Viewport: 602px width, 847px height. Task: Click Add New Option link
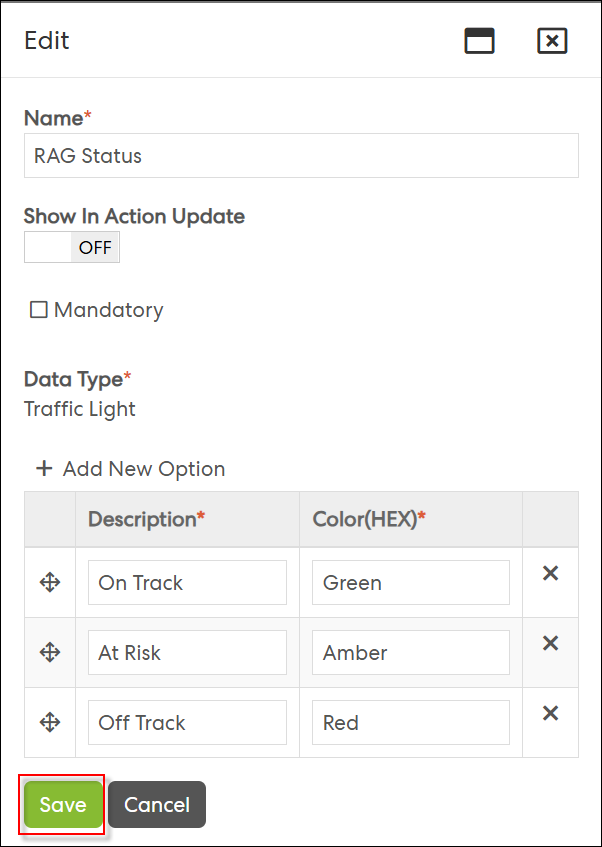click(144, 468)
